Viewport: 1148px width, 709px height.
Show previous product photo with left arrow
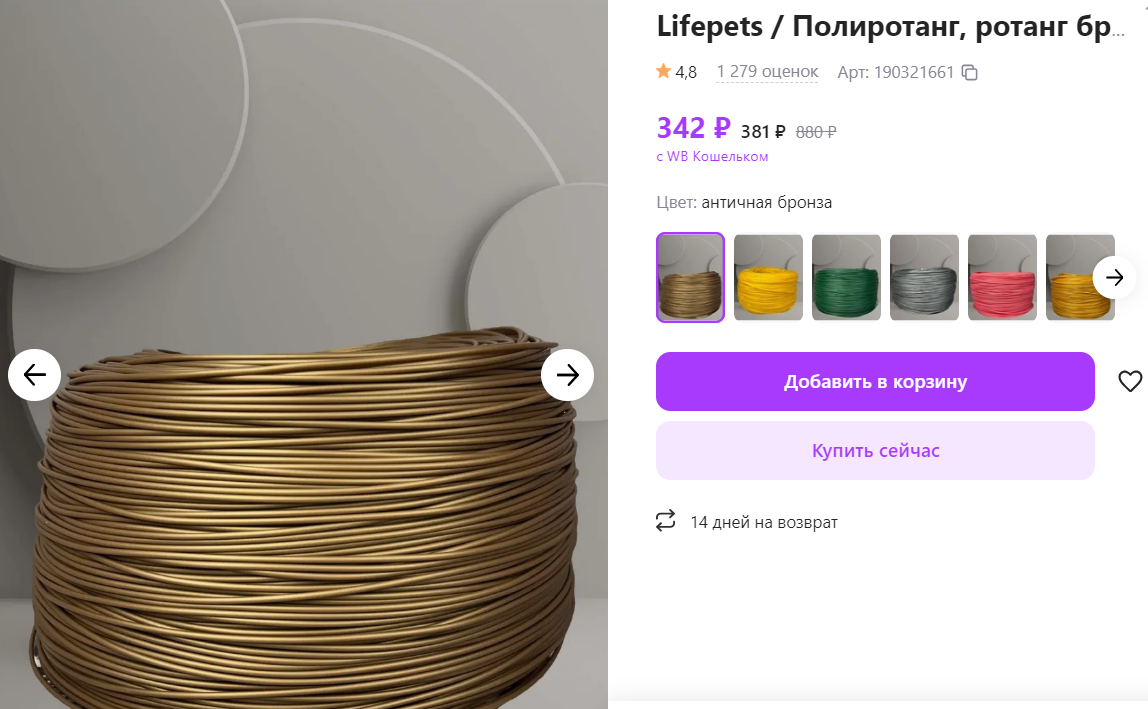pyautogui.click(x=34, y=375)
